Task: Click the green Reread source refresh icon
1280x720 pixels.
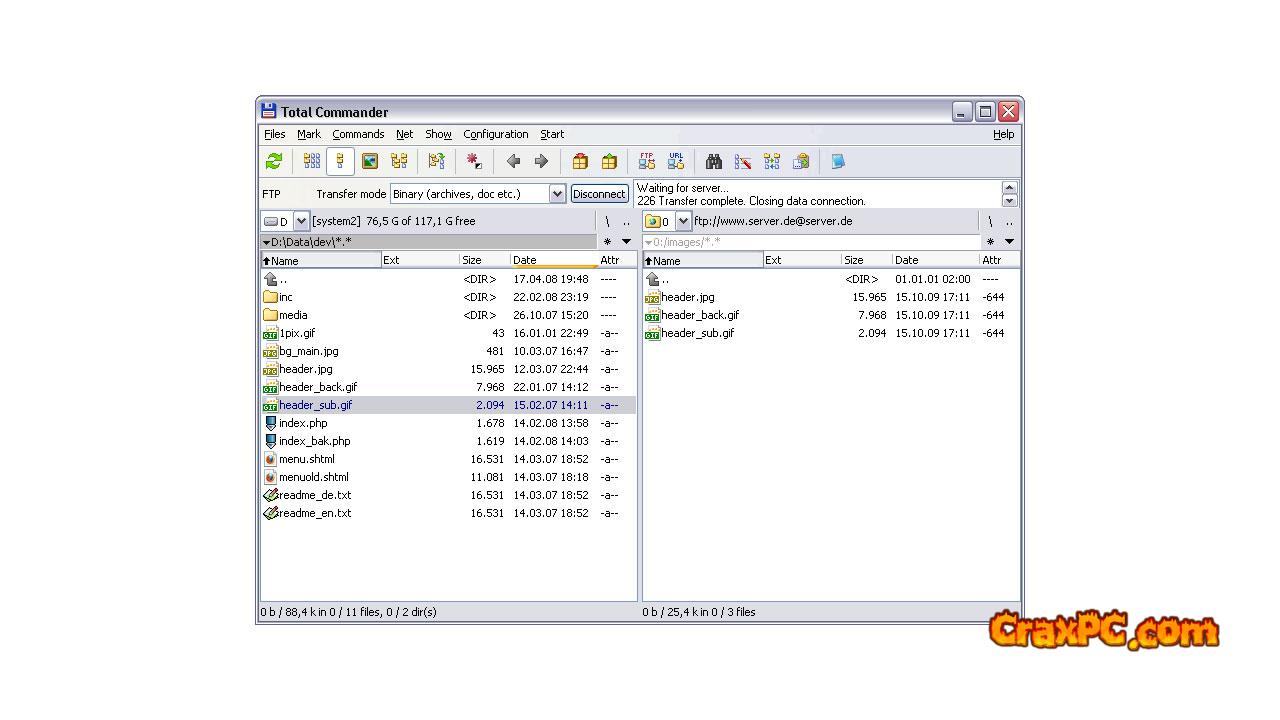Action: [x=274, y=161]
